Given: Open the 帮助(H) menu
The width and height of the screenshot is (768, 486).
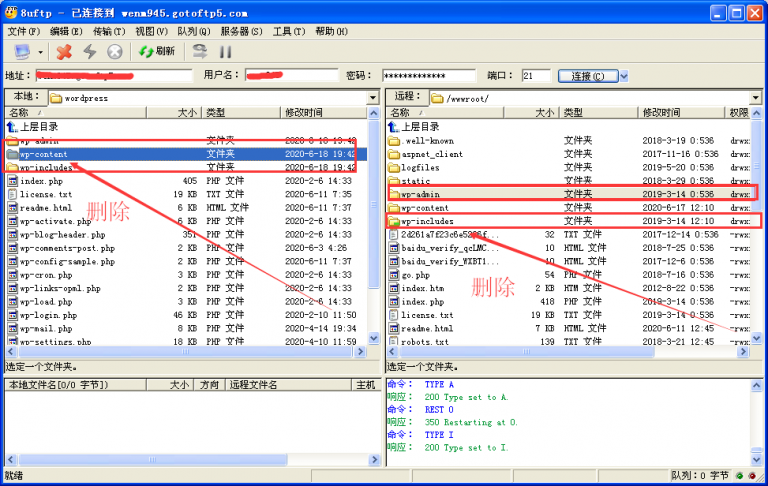Looking at the screenshot, I should pos(331,31).
